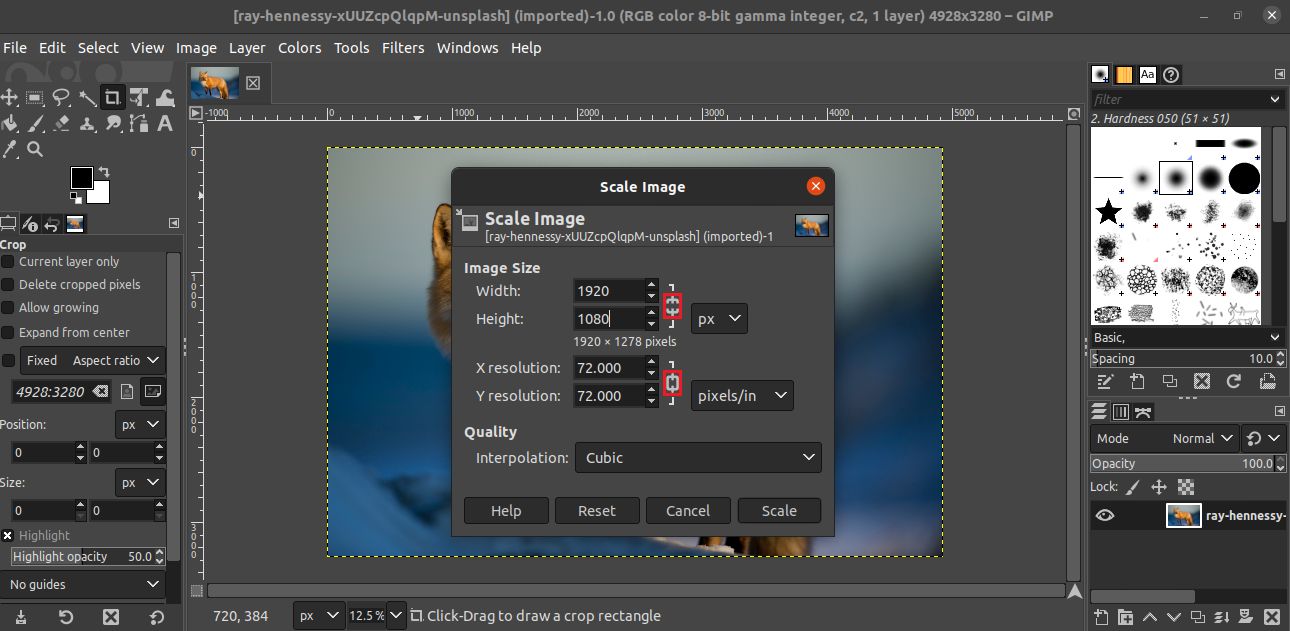Create new layer icon in Layers panel
This screenshot has height=631, width=1290.
[1101, 617]
